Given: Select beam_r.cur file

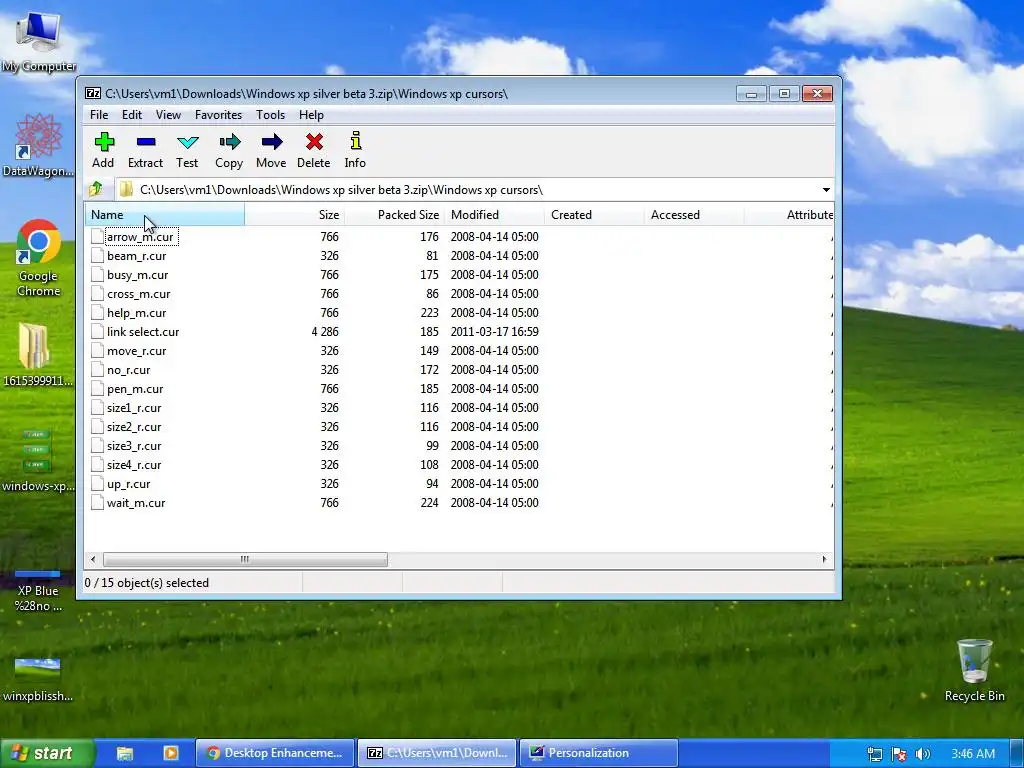Looking at the screenshot, I should click(x=136, y=256).
